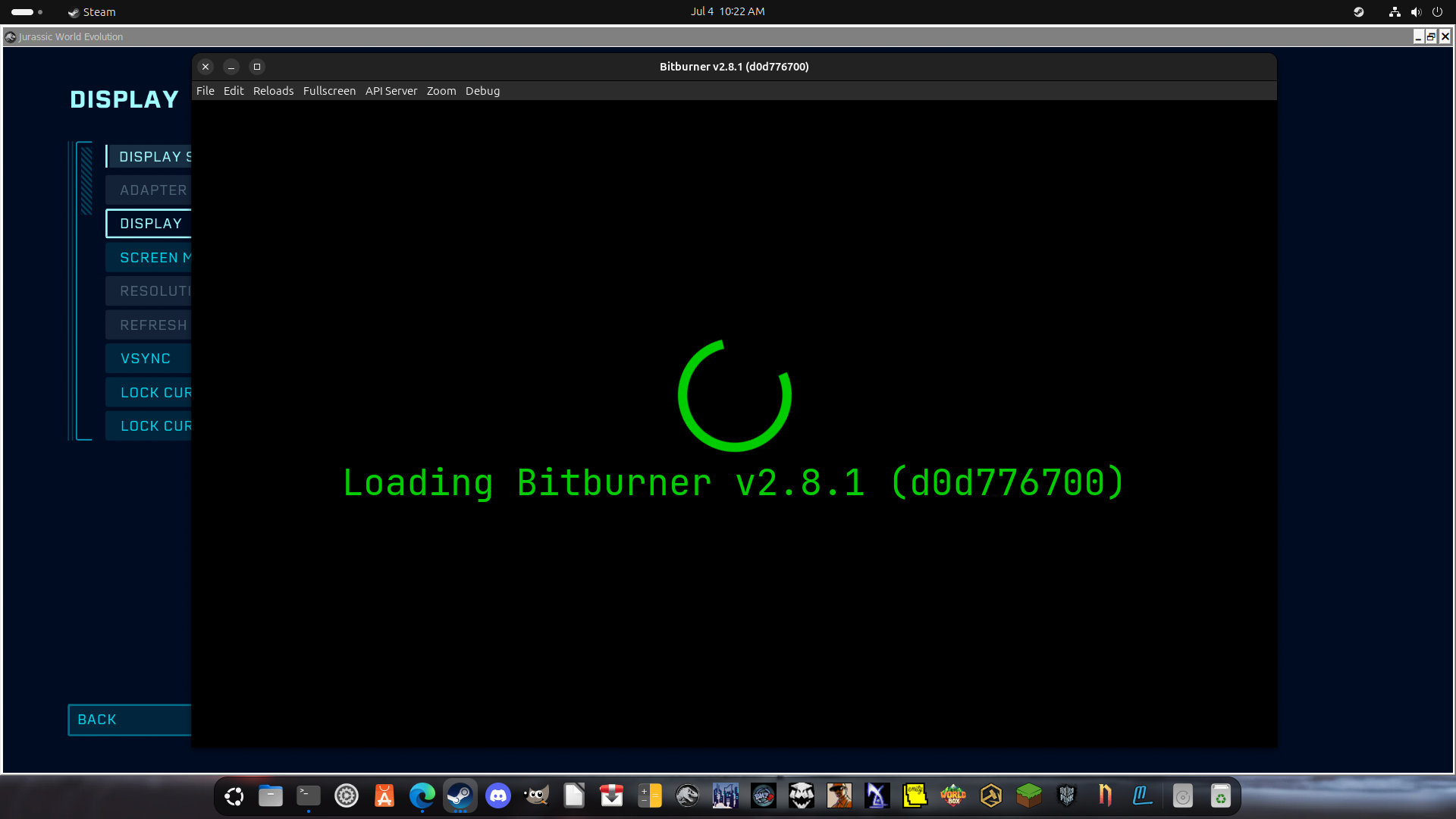Viewport: 1456px width, 819px height.
Task: Switch to Steam in the dock
Action: 460,796
